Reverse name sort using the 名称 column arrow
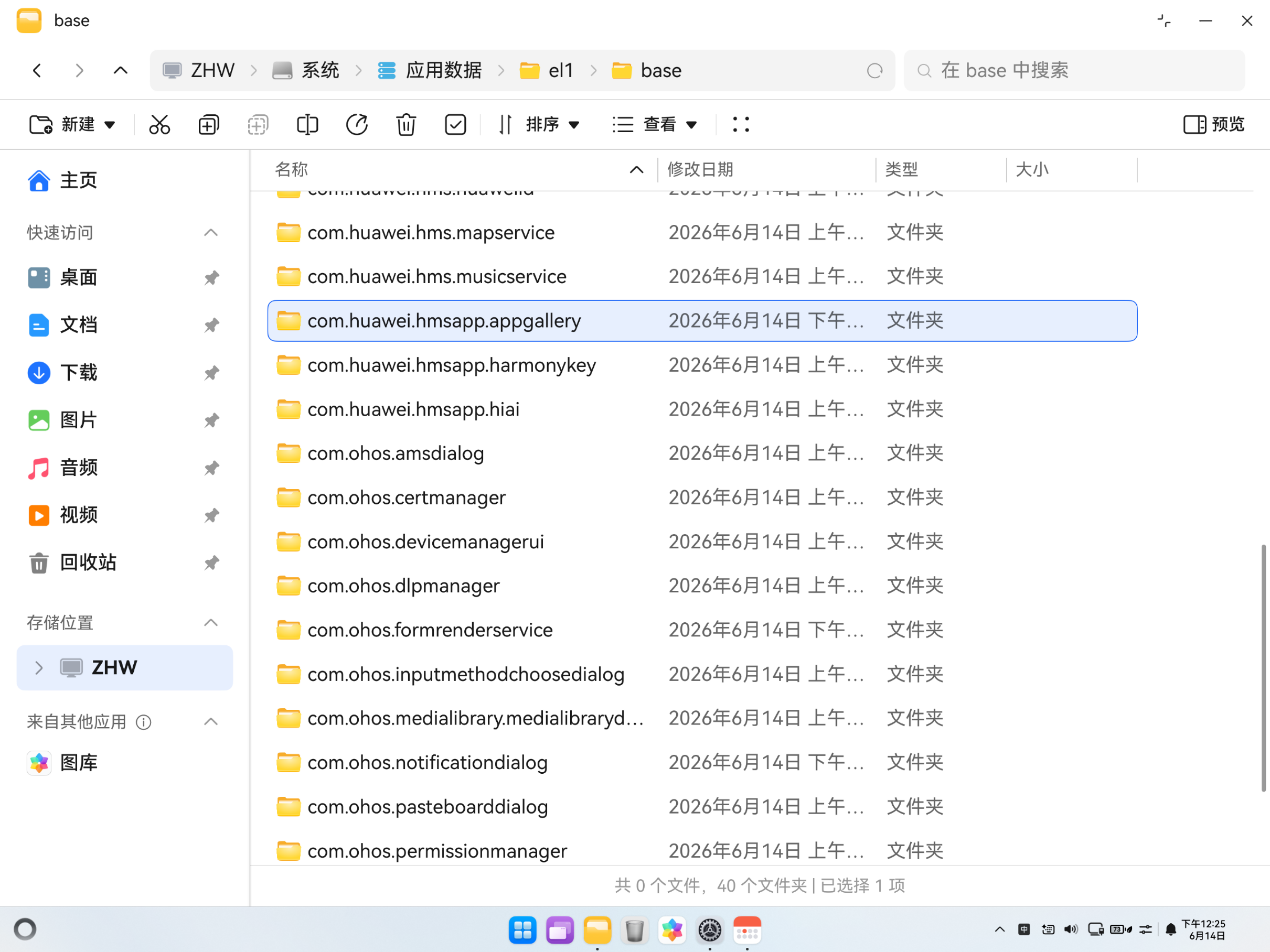Image resolution: width=1270 pixels, height=952 pixels. (636, 170)
